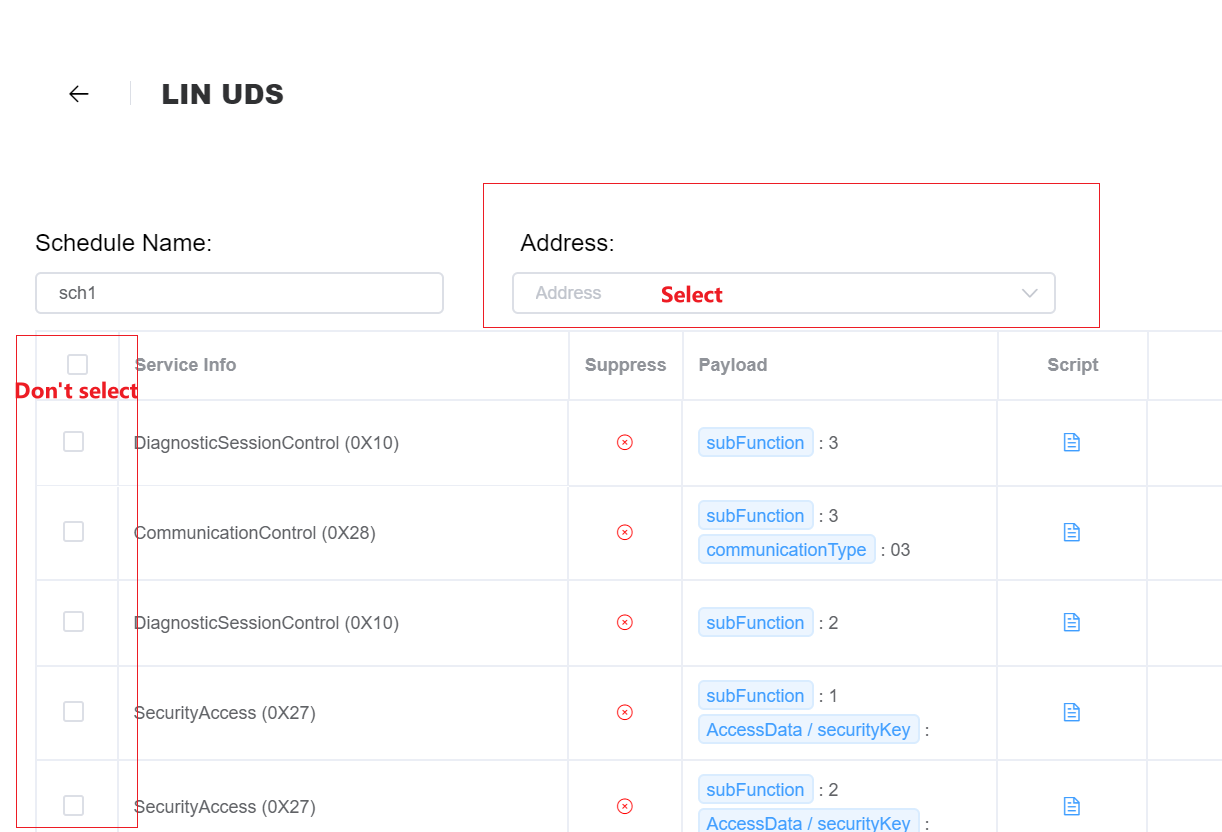
Task: Open script for DiagnosticSessionControl (0X10) first row
Action: [1071, 441]
